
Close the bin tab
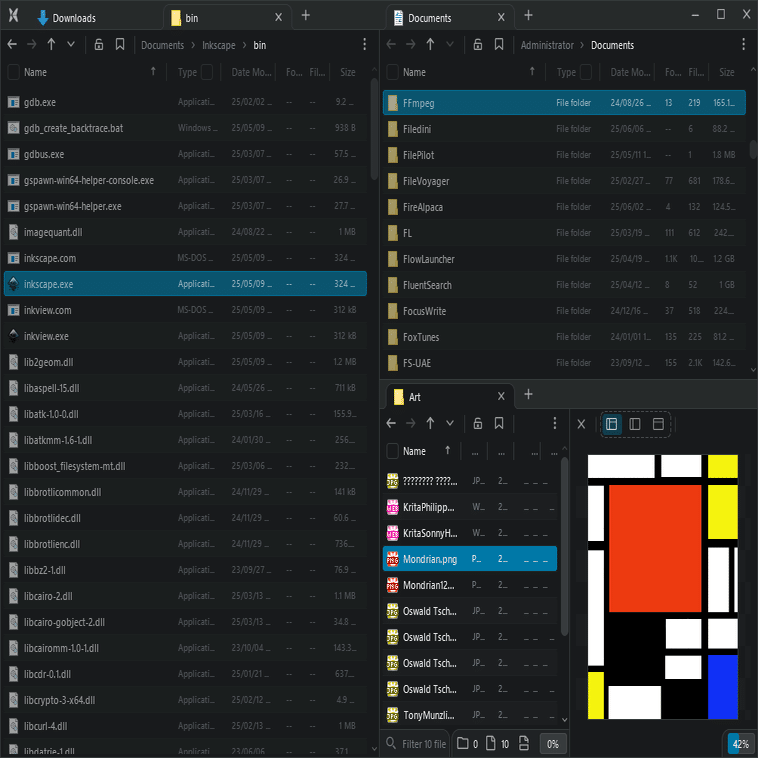tap(278, 17)
